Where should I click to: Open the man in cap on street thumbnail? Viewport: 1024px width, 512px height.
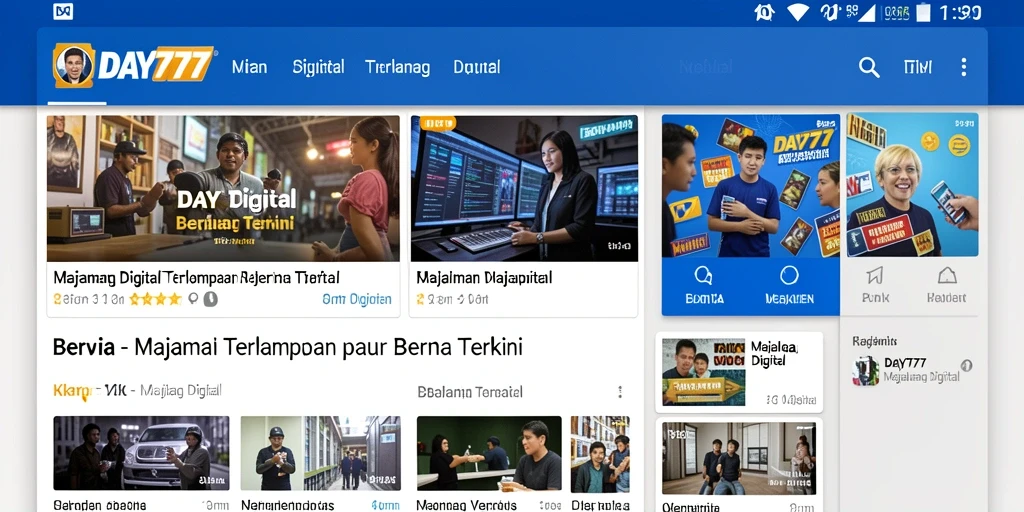[x=320, y=453]
